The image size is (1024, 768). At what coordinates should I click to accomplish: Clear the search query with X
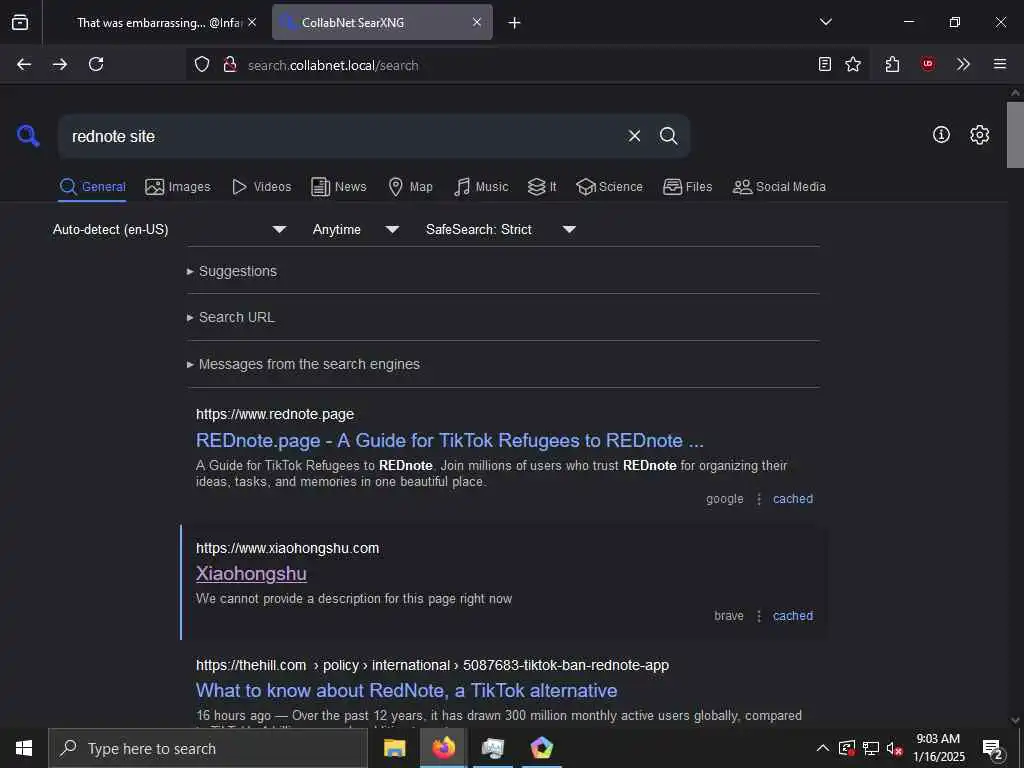tap(634, 136)
